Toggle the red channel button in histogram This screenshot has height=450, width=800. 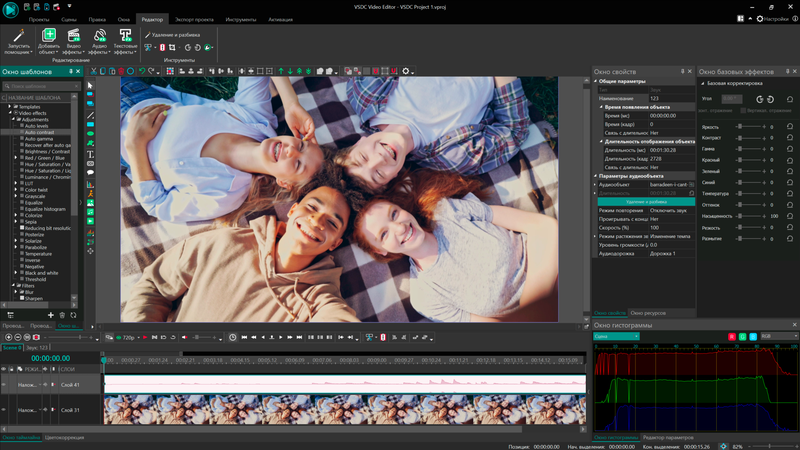tap(732, 336)
